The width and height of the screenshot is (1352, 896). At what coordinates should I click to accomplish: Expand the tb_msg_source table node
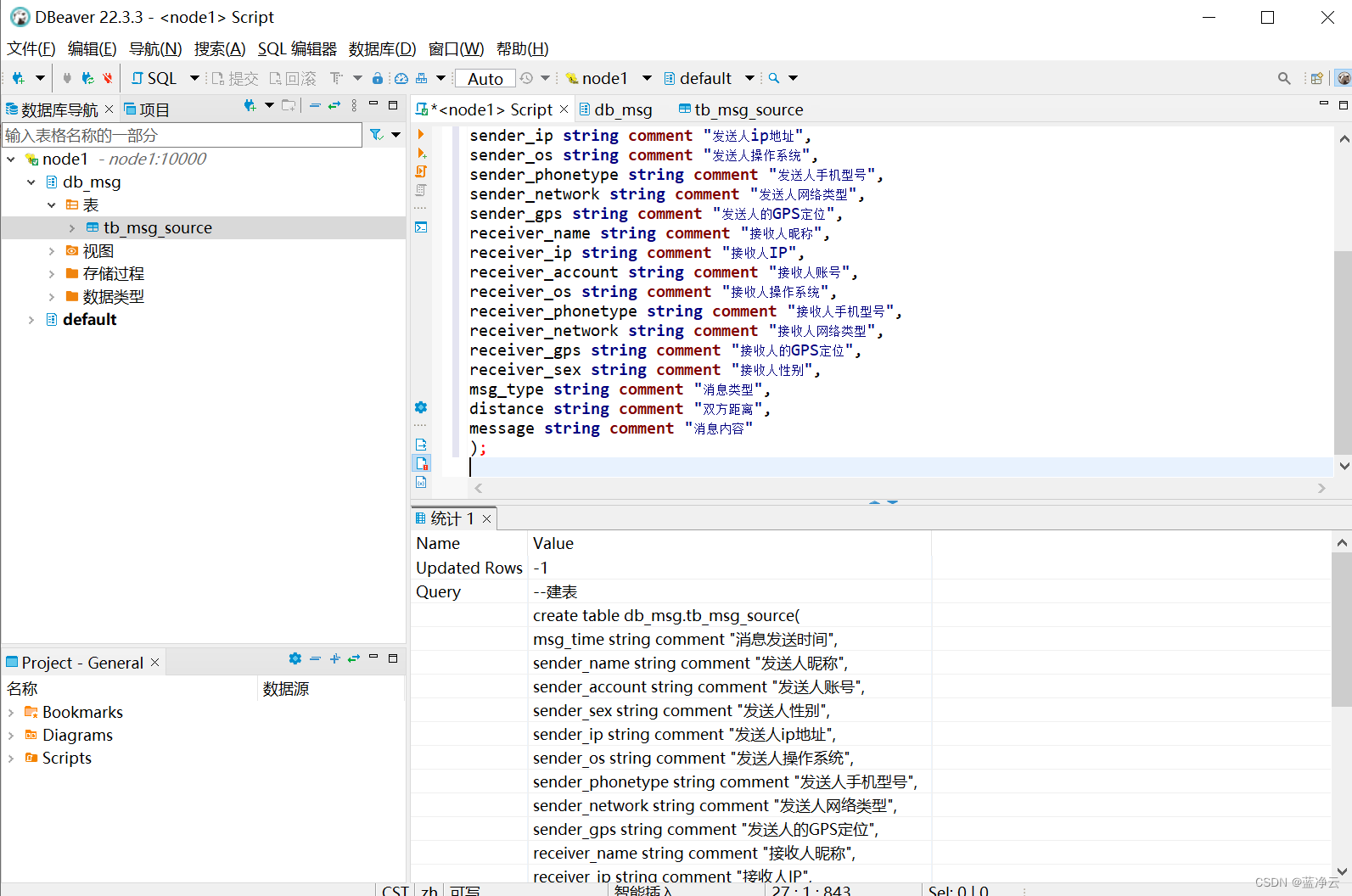pos(72,227)
